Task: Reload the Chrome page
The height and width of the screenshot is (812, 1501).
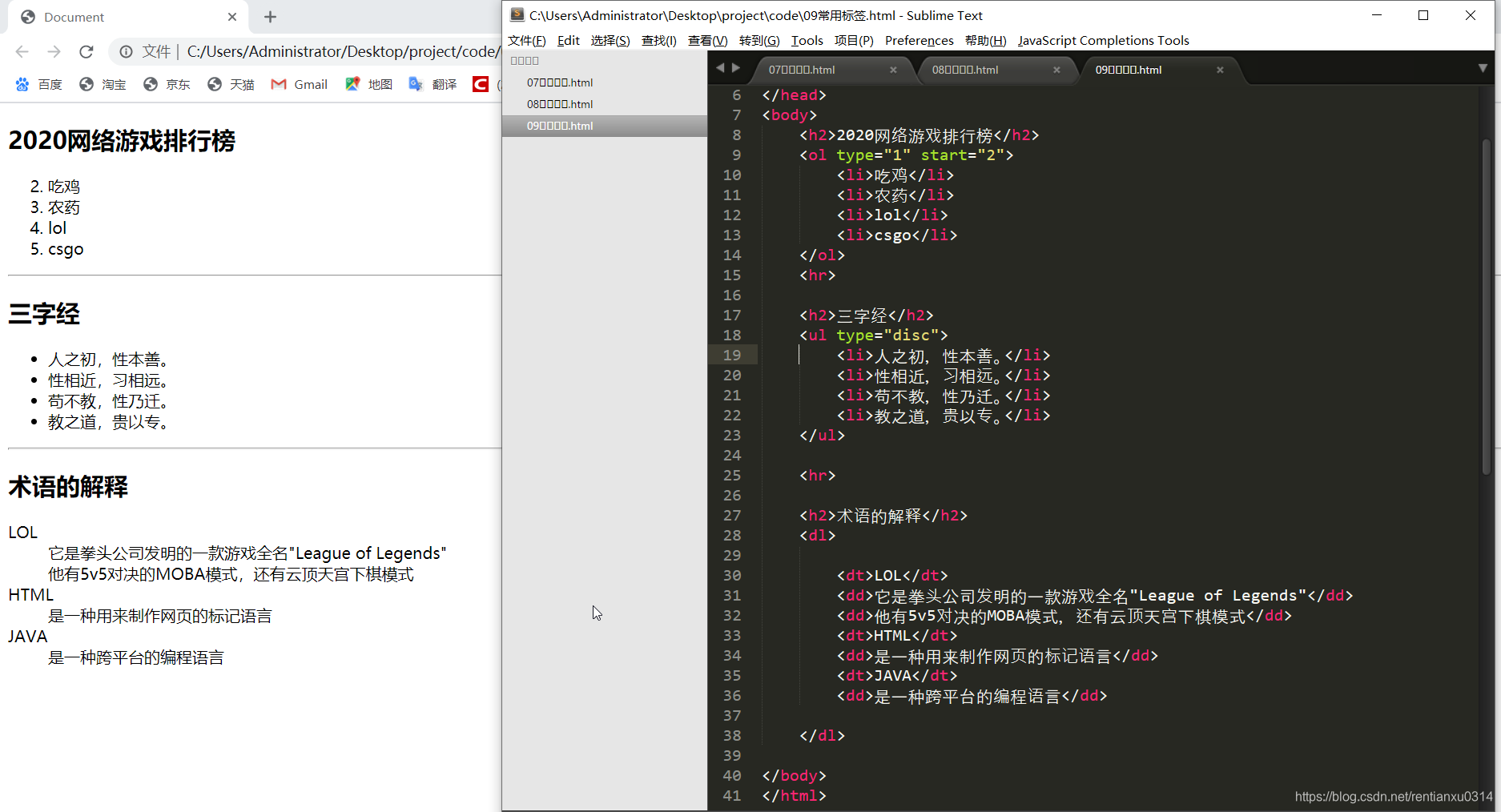Action: pyautogui.click(x=87, y=52)
